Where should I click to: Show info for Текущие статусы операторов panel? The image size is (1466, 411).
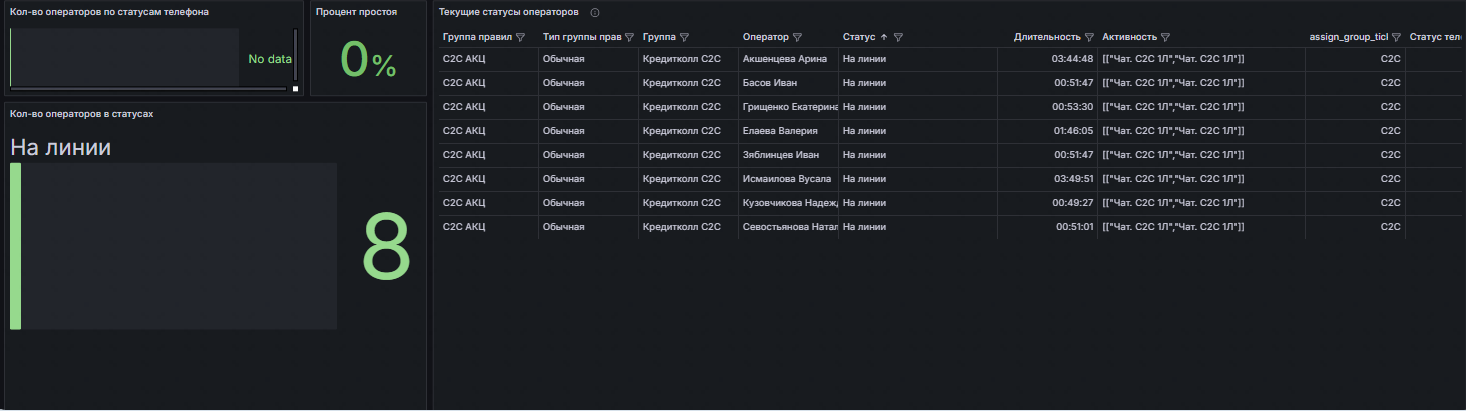(595, 12)
